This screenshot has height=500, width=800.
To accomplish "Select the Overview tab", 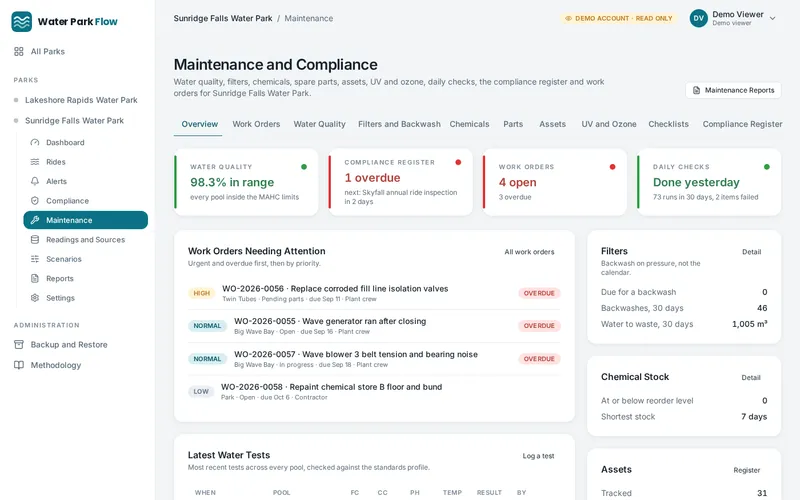I will [x=199, y=124].
